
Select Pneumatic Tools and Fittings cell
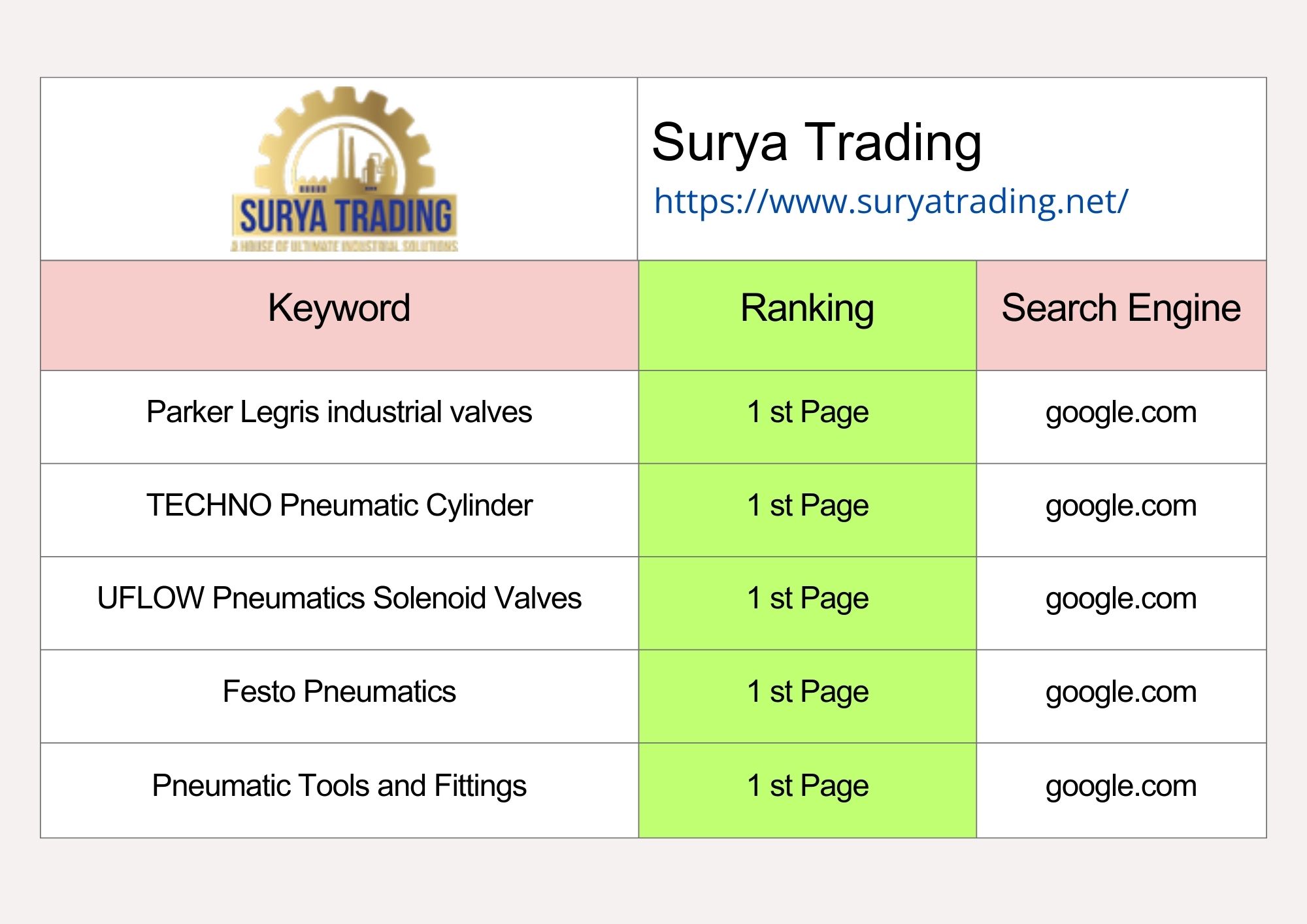click(339, 791)
